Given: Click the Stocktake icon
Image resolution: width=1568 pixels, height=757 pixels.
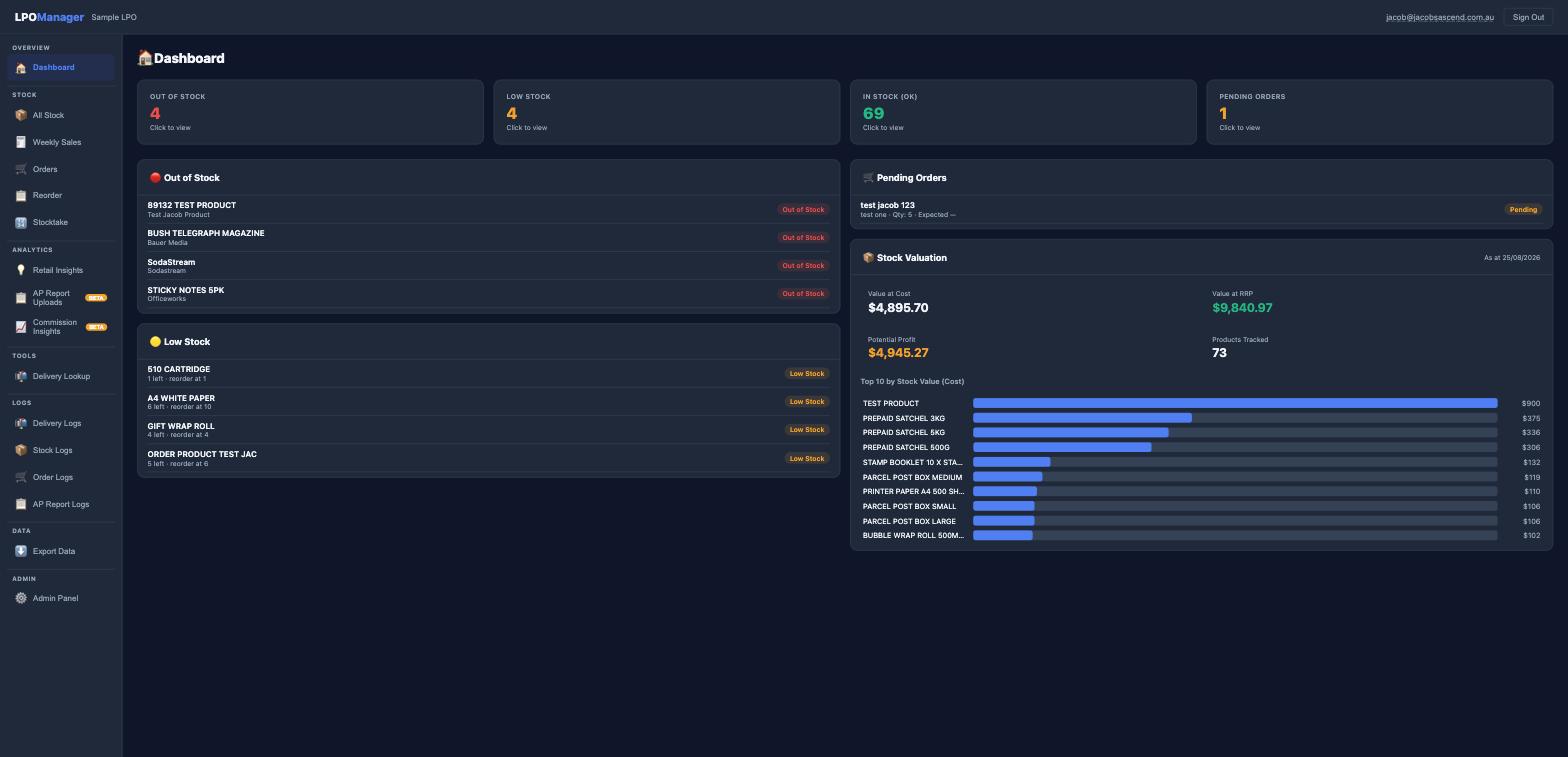Looking at the screenshot, I should 21,222.
